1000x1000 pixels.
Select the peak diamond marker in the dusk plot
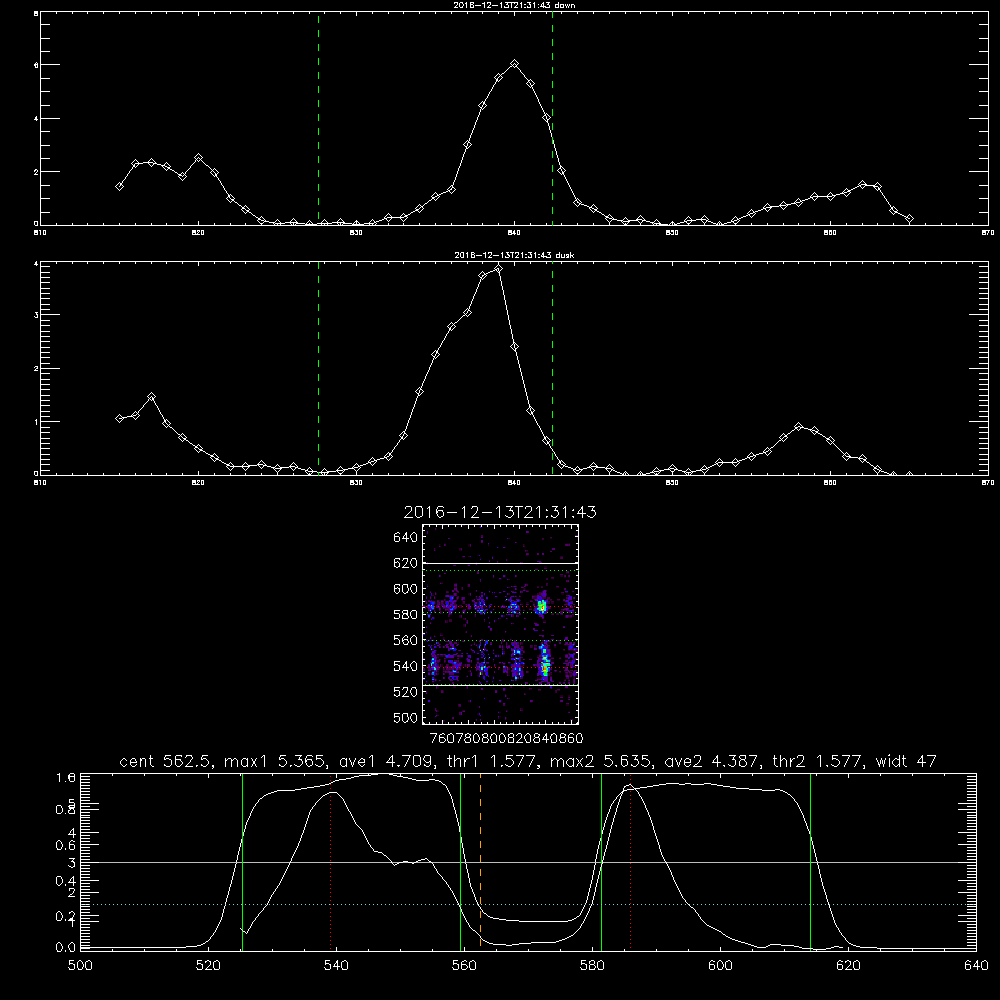coord(499,269)
